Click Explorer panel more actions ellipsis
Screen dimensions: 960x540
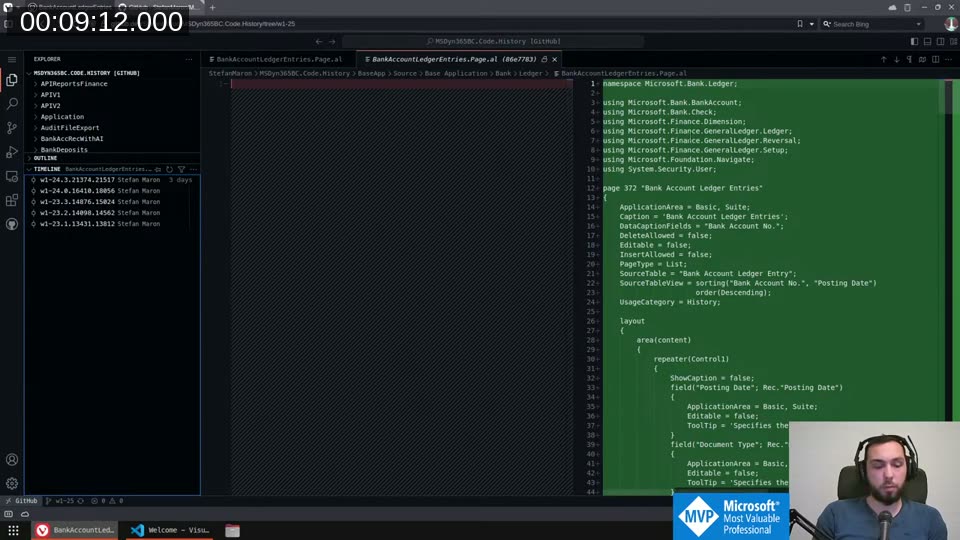(189, 59)
